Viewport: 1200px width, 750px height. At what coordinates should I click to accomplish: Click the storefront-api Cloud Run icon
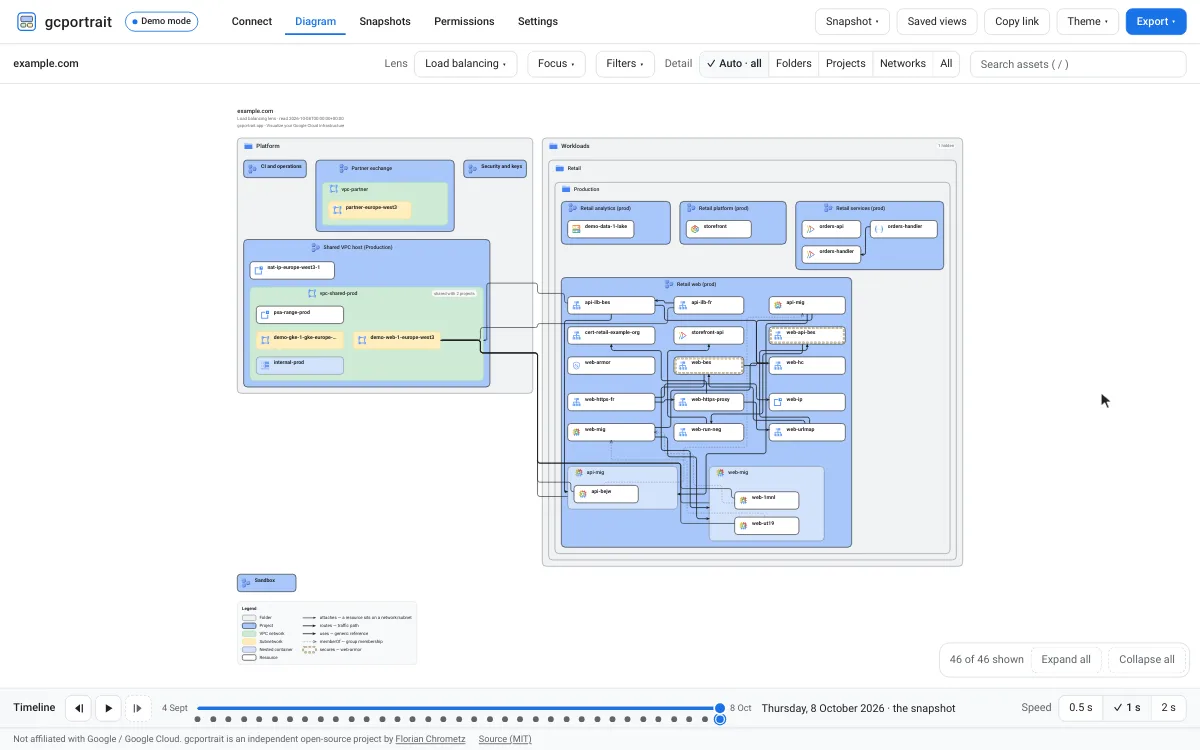point(682,334)
